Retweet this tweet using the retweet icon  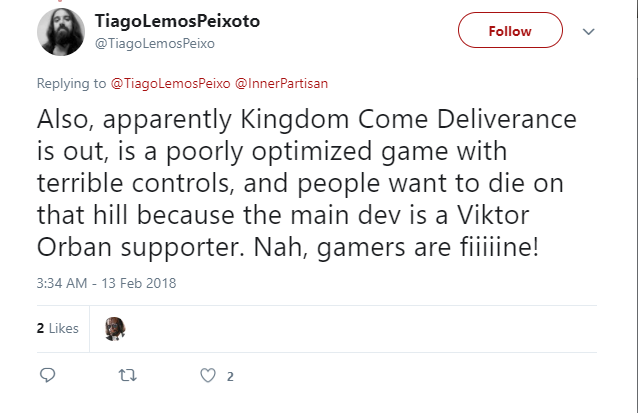(x=127, y=375)
